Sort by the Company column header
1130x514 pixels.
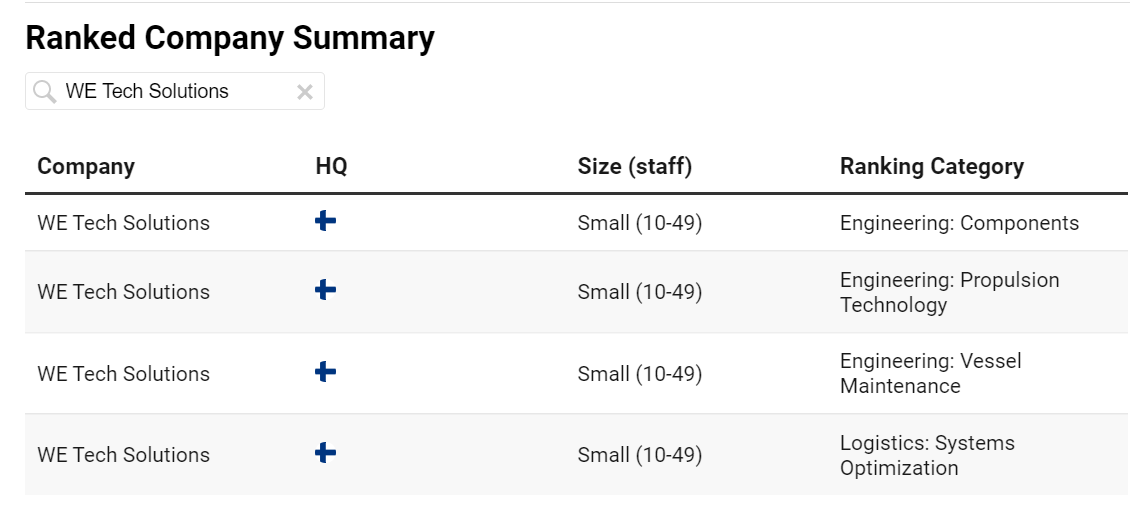pos(86,167)
